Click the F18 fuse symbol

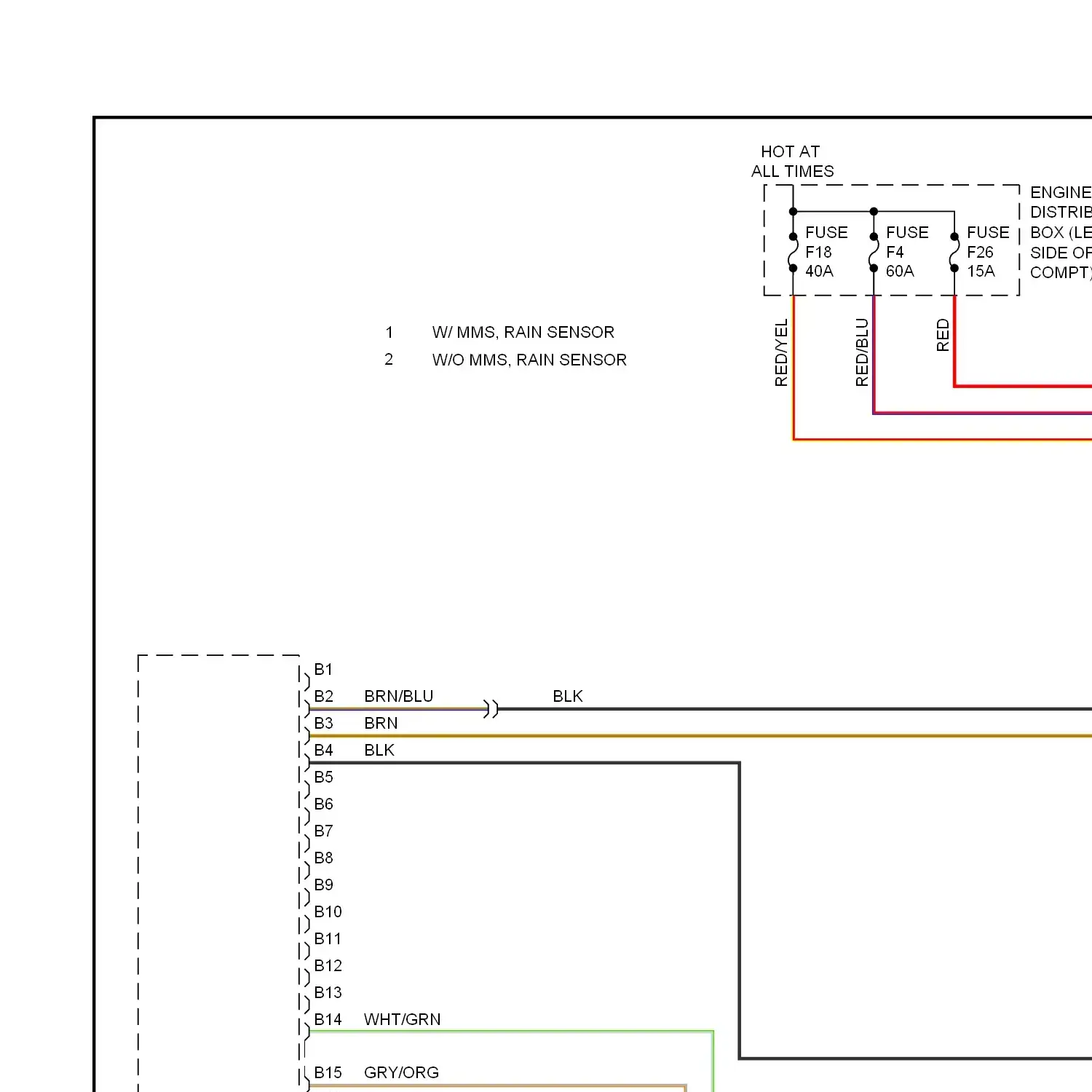tap(793, 253)
